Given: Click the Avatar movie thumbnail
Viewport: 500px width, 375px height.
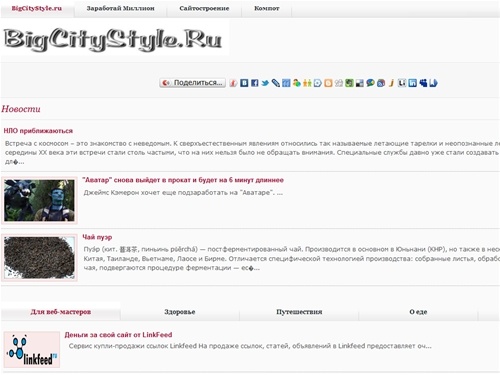Looking at the screenshot, I should (x=39, y=200).
